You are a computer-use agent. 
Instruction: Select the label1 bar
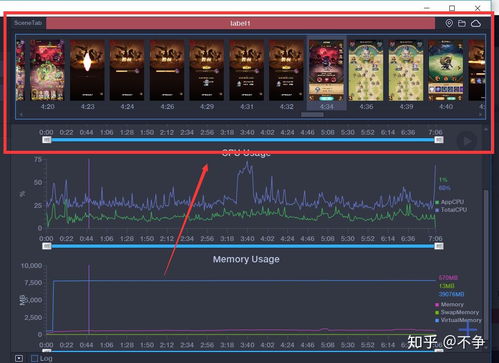[x=240, y=23]
